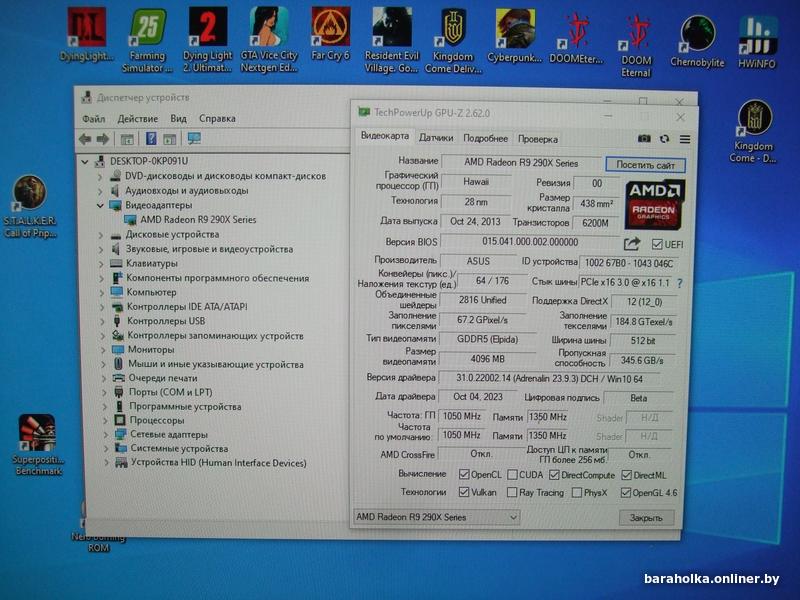Open Kingdom Come Deliverance shortcut in top row
The height and width of the screenshot is (600, 800).
tap(453, 41)
